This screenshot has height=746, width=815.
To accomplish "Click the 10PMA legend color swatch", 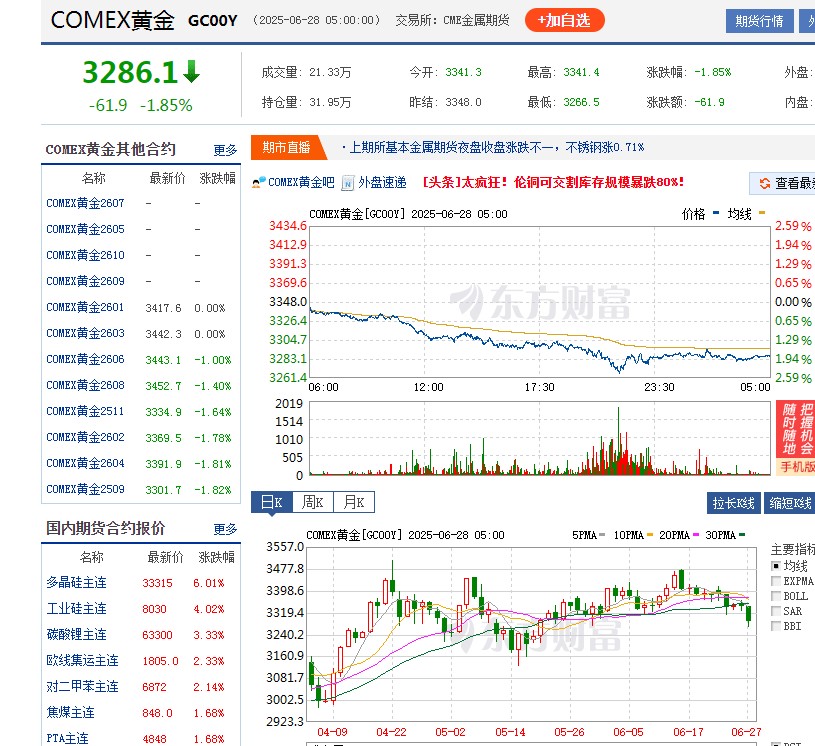I will 650,535.
